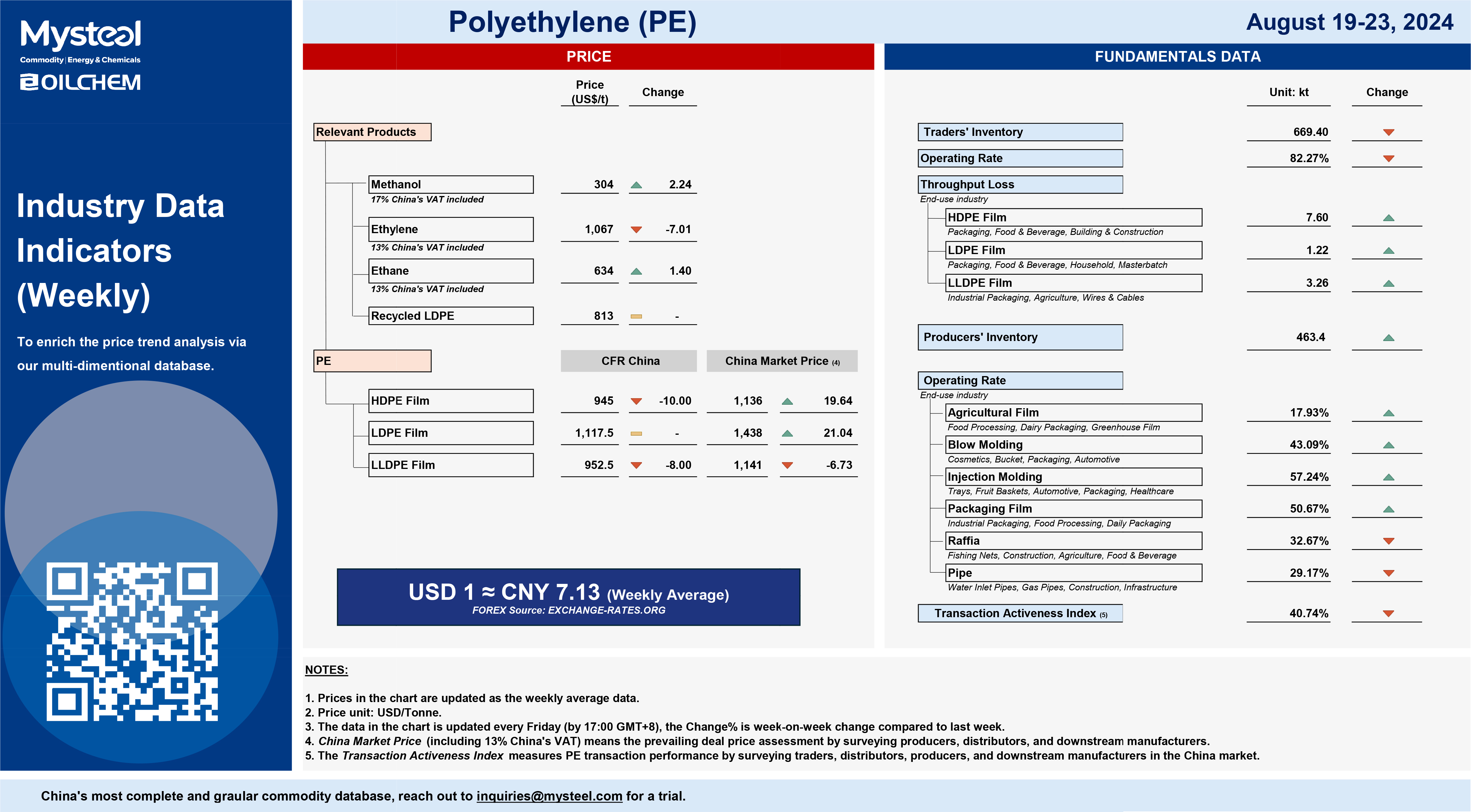1471x812 pixels.
Task: Click Blow Molding green up arrow
Action: [x=1389, y=445]
